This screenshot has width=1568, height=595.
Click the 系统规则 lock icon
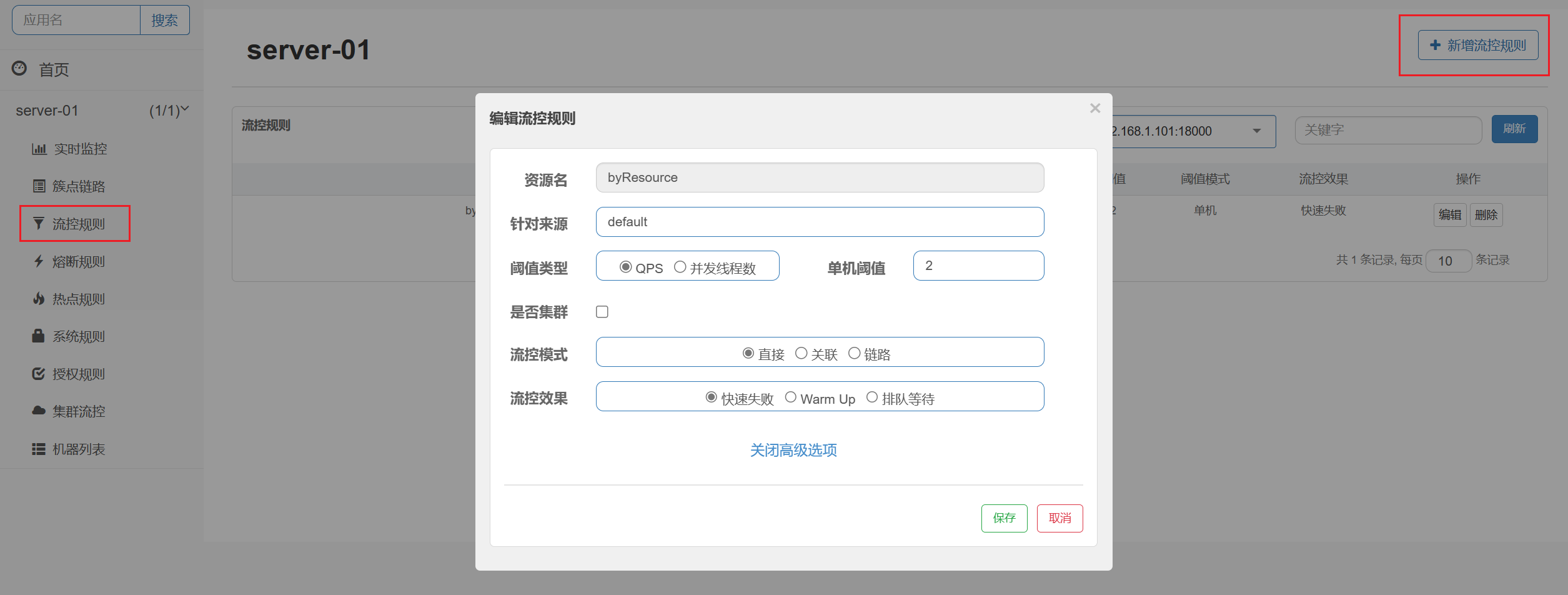coord(38,336)
